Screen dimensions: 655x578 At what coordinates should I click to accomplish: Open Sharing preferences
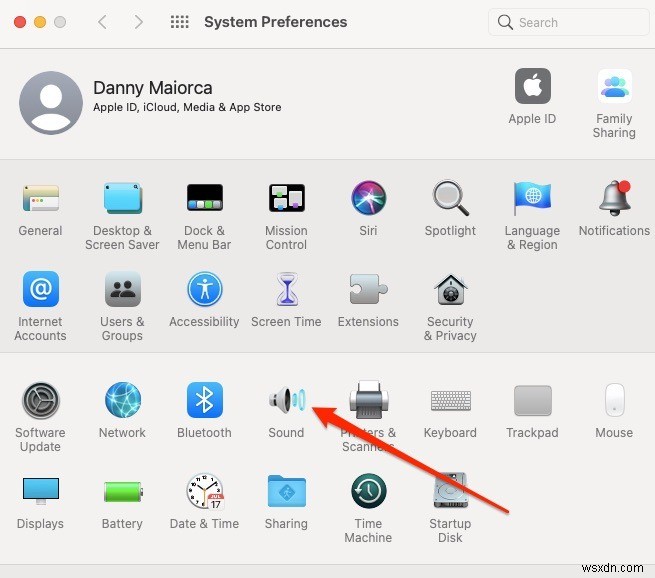tap(287, 491)
